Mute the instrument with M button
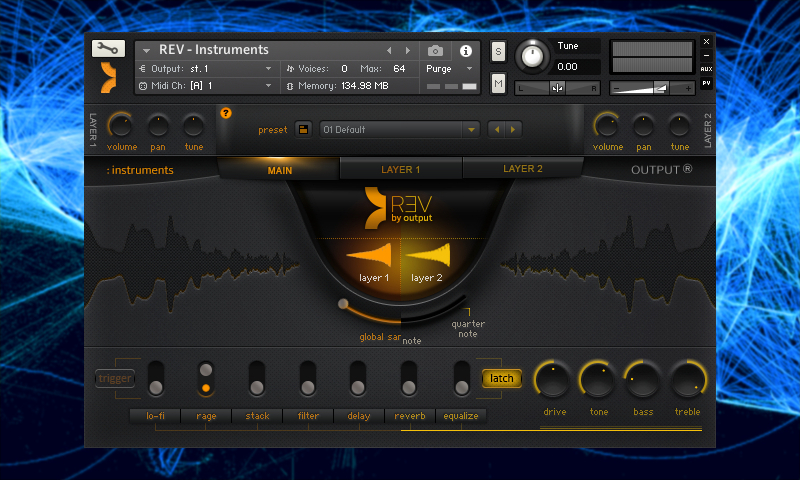This screenshot has width=800, height=480. (498, 83)
